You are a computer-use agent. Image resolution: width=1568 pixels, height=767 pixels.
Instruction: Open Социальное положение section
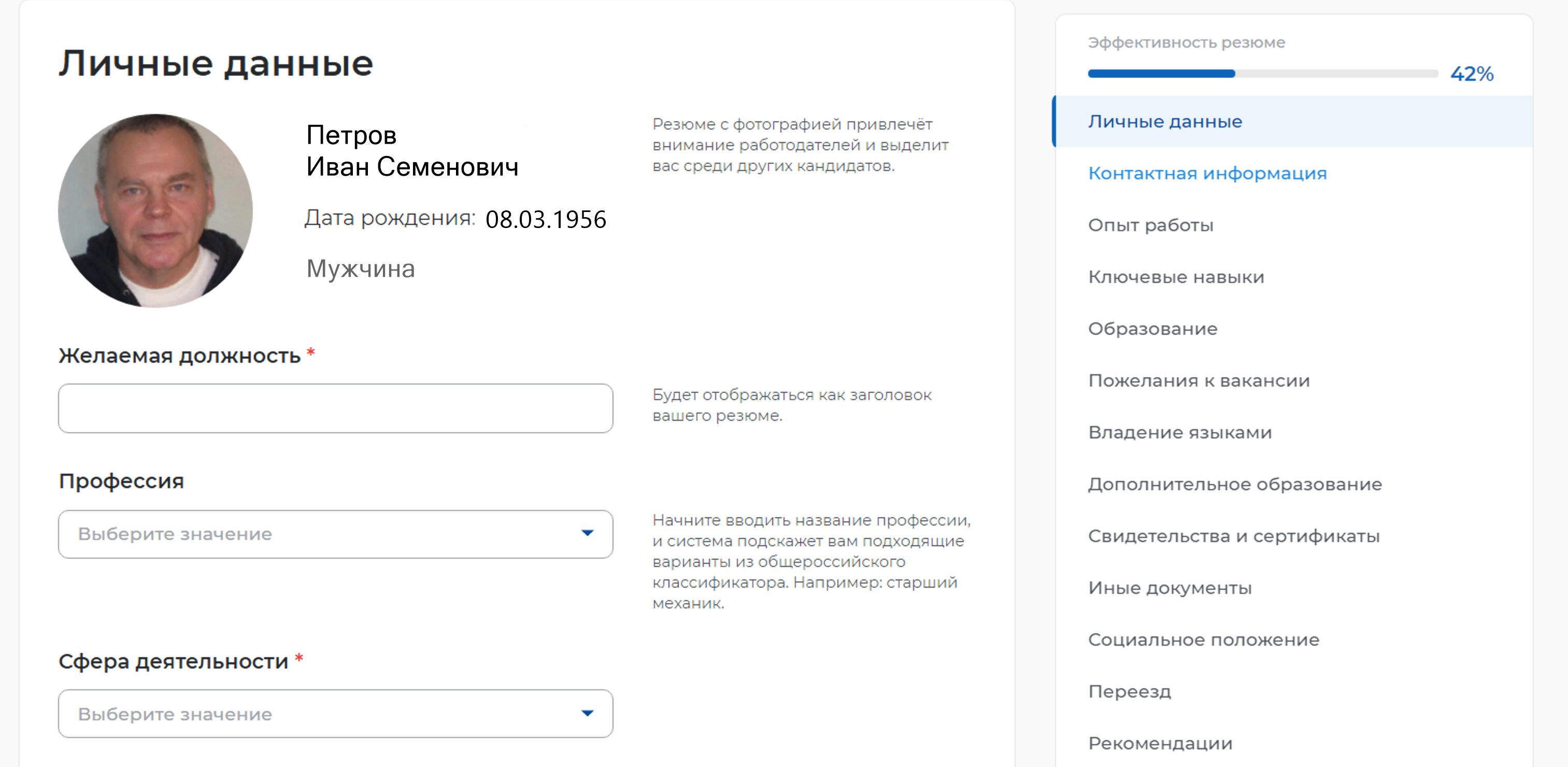coord(1203,640)
